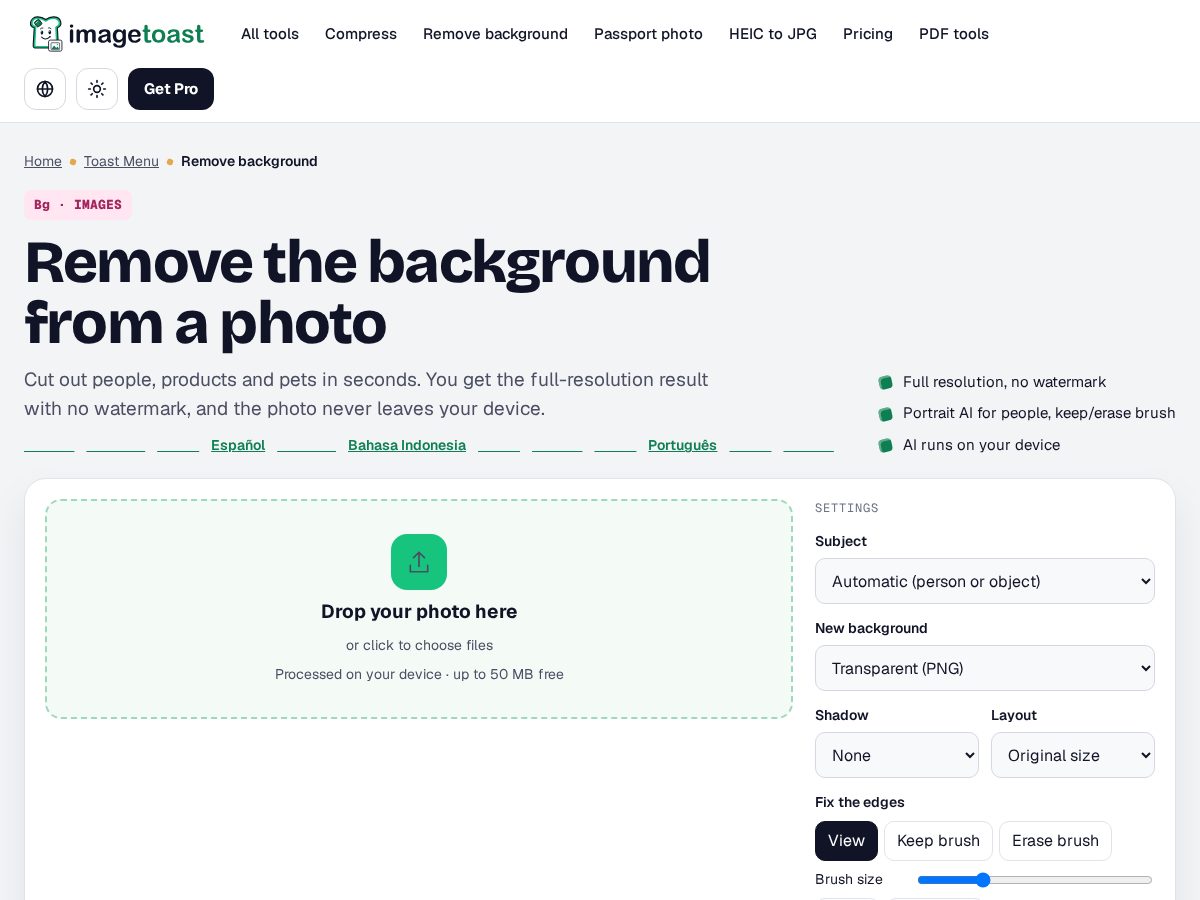
Task: Select the View edge mode
Action: click(846, 841)
